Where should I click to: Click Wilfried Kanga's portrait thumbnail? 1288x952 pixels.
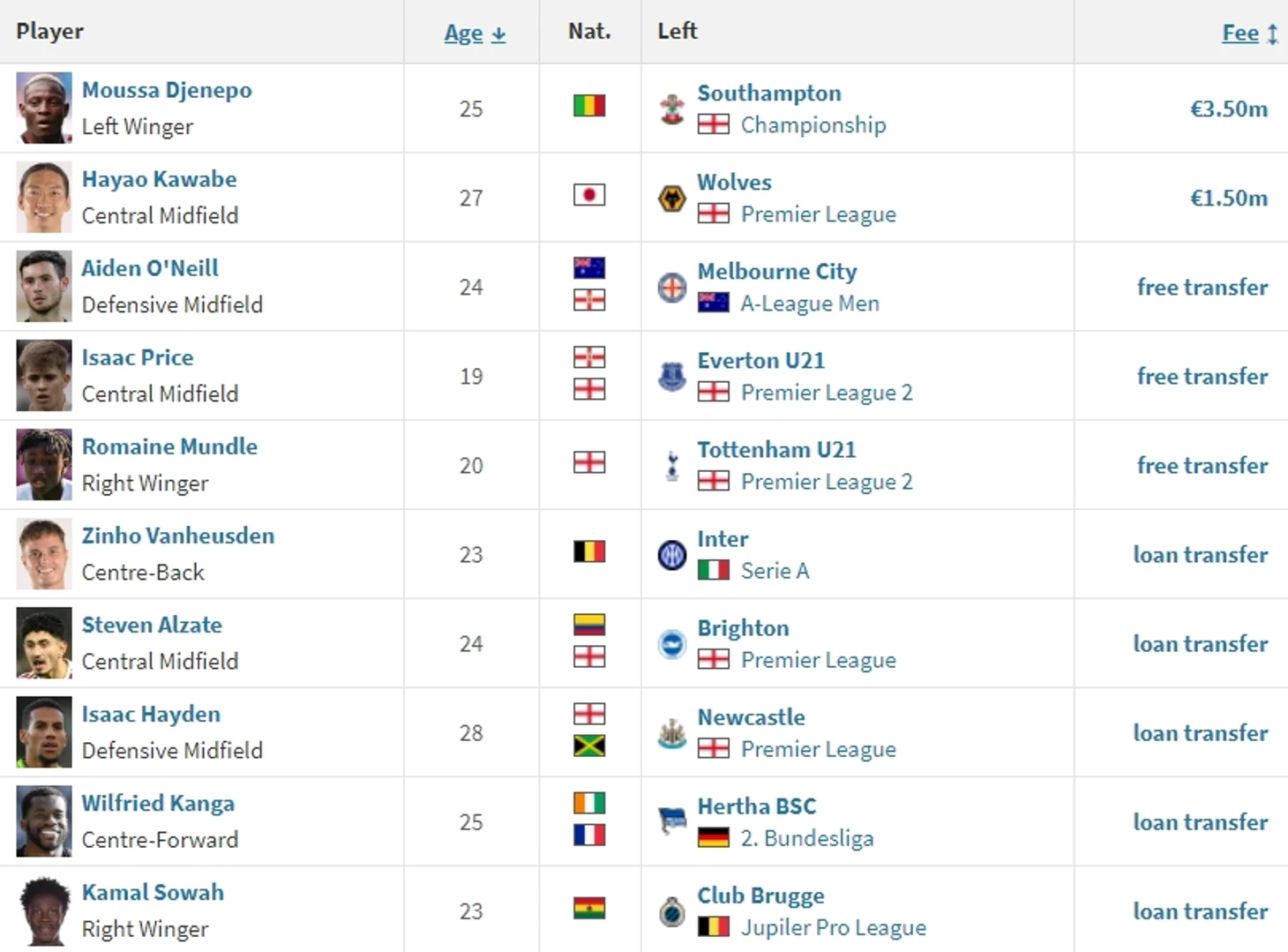43,821
